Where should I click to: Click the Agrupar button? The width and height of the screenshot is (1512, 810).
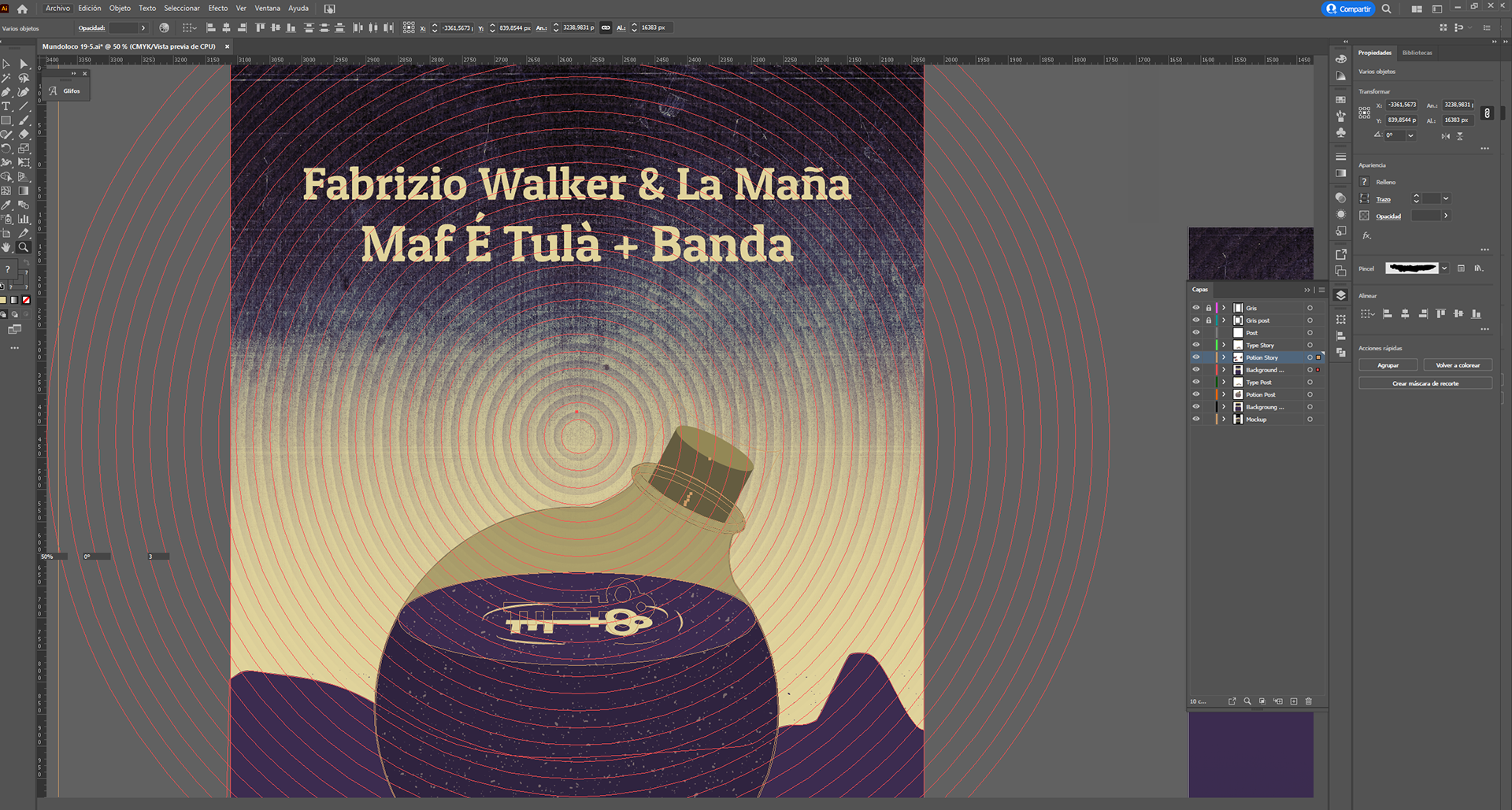pyautogui.click(x=1388, y=365)
